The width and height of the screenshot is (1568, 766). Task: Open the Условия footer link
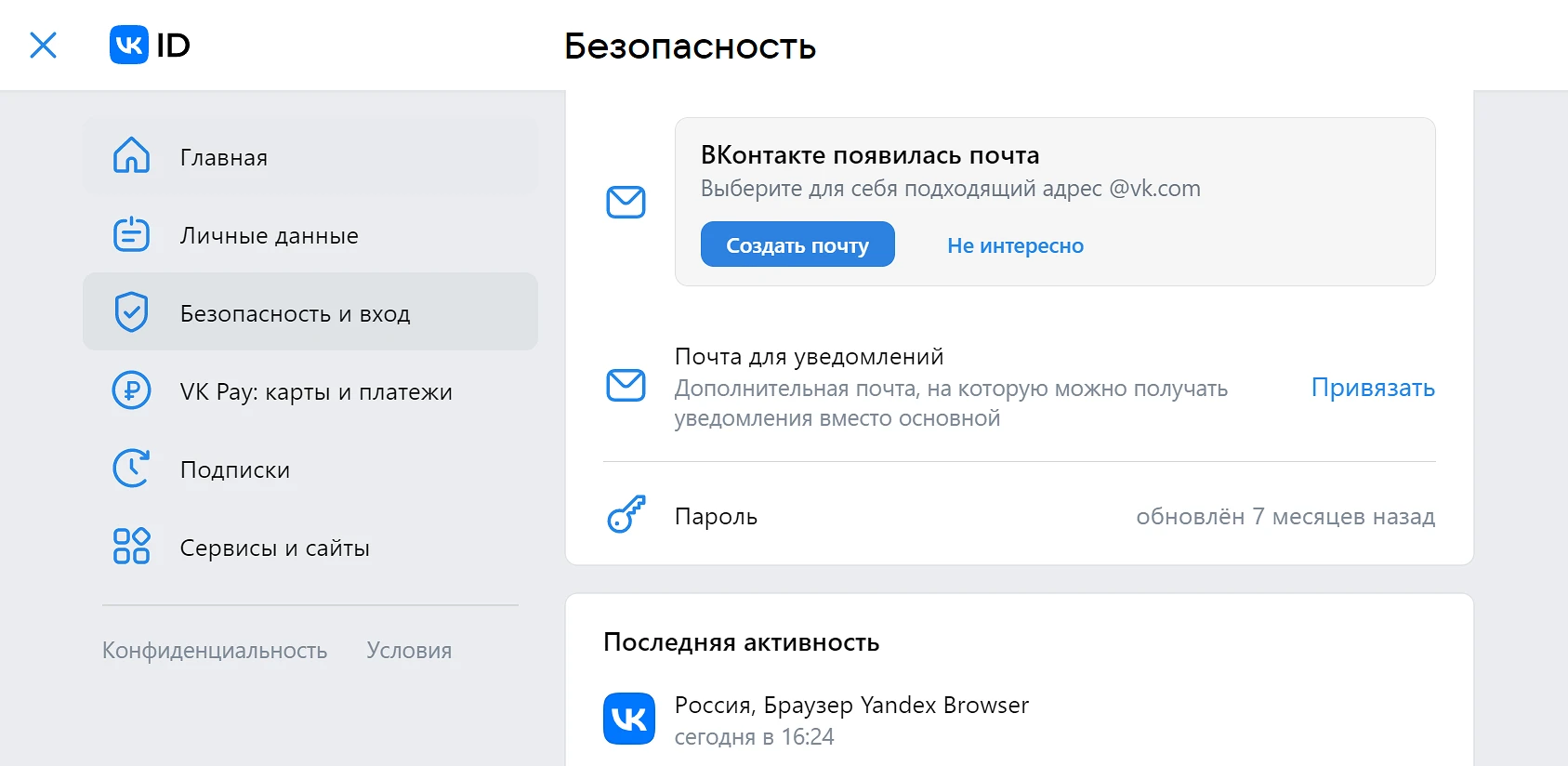(x=409, y=651)
